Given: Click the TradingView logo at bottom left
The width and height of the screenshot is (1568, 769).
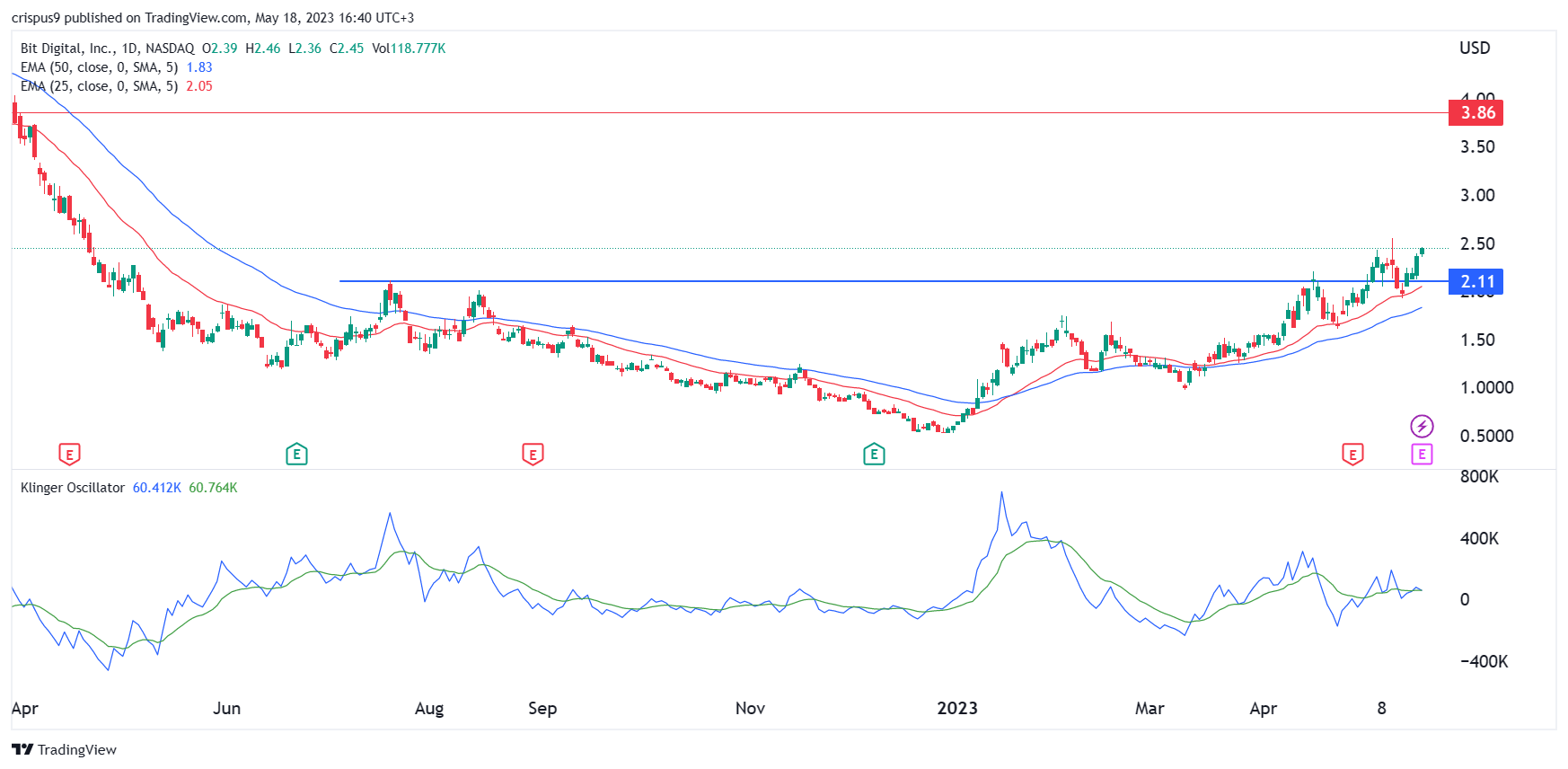Looking at the screenshot, I should [x=65, y=749].
